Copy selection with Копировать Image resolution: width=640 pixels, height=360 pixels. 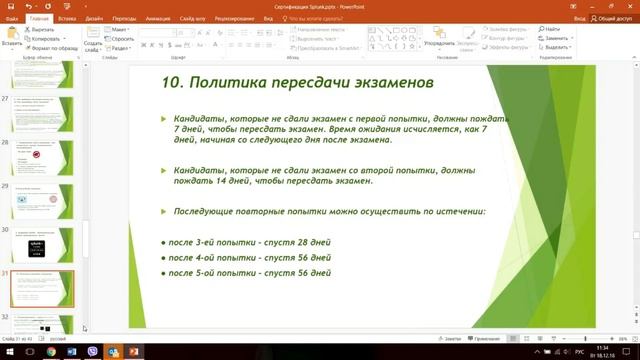tap(42, 39)
